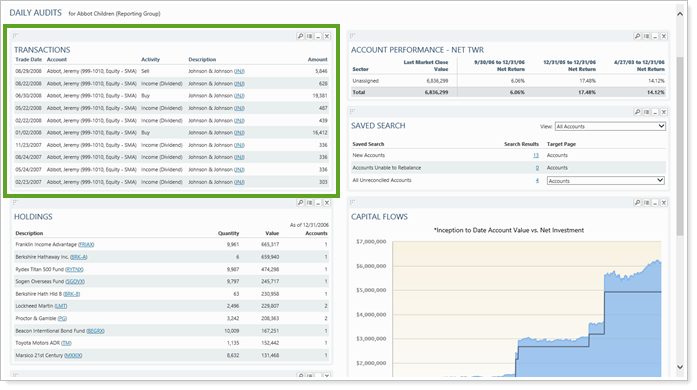Click the page scrollbar up arrow
This screenshot has height=390, width=697.
[680, 14]
